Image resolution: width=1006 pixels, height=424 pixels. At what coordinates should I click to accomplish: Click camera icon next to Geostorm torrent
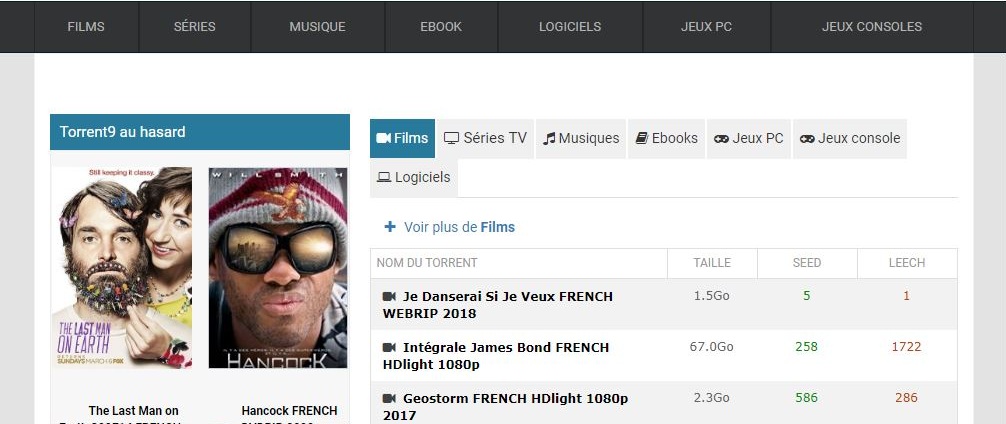click(389, 398)
